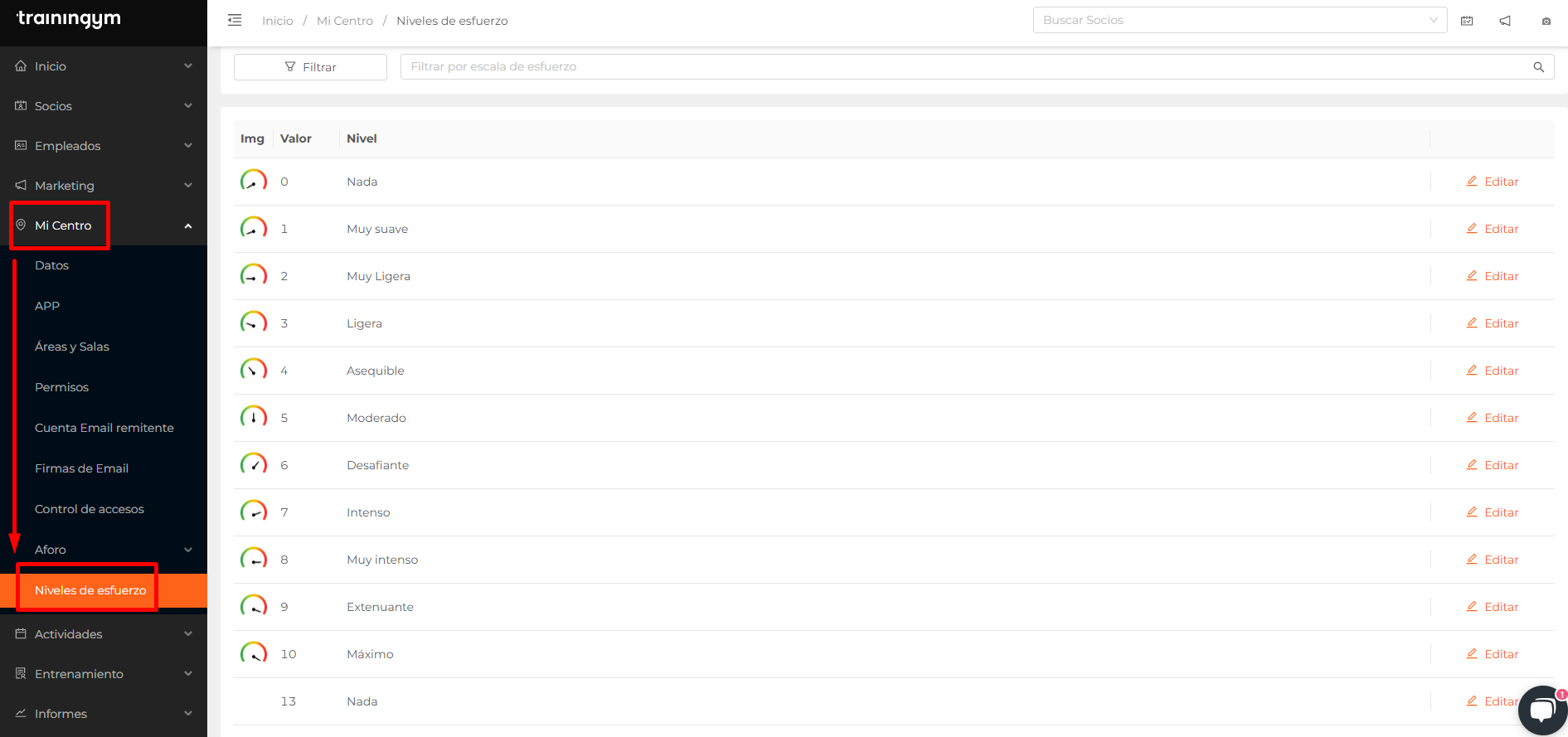Expand the Empleados sidebar chevron
The width and height of the screenshot is (1568, 737).
tap(188, 145)
